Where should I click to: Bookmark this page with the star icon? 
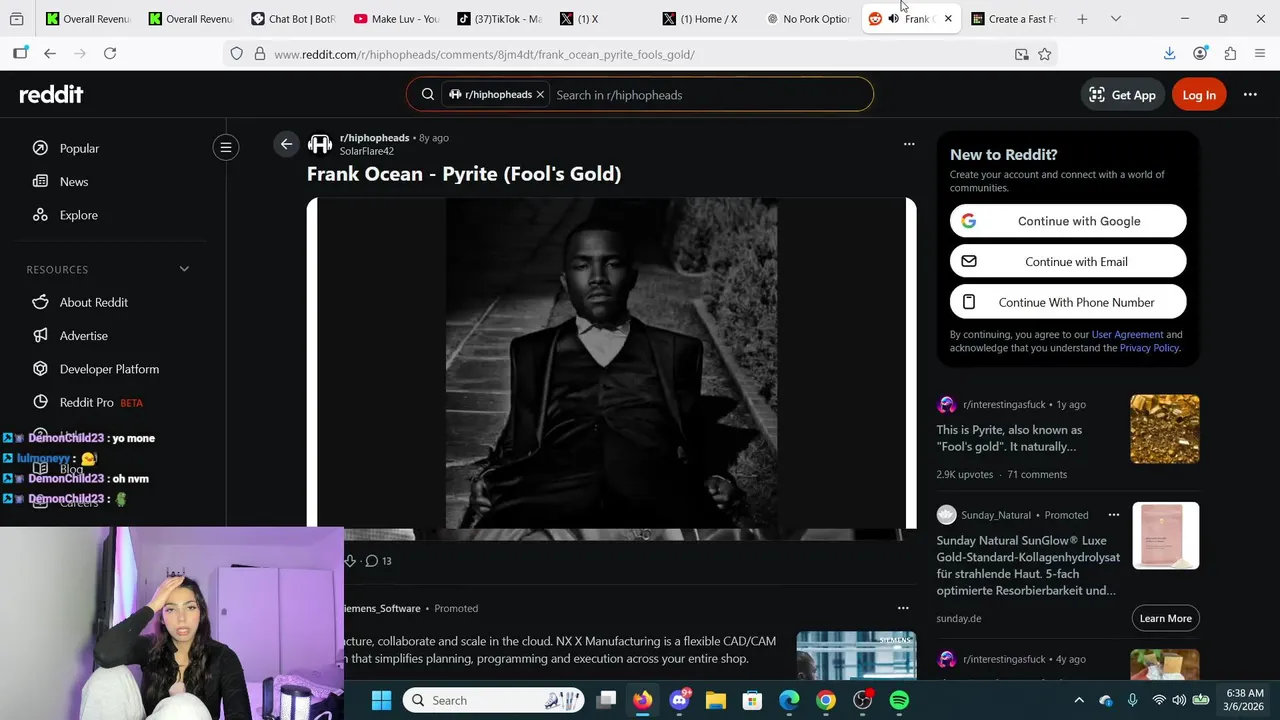pyautogui.click(x=1045, y=54)
